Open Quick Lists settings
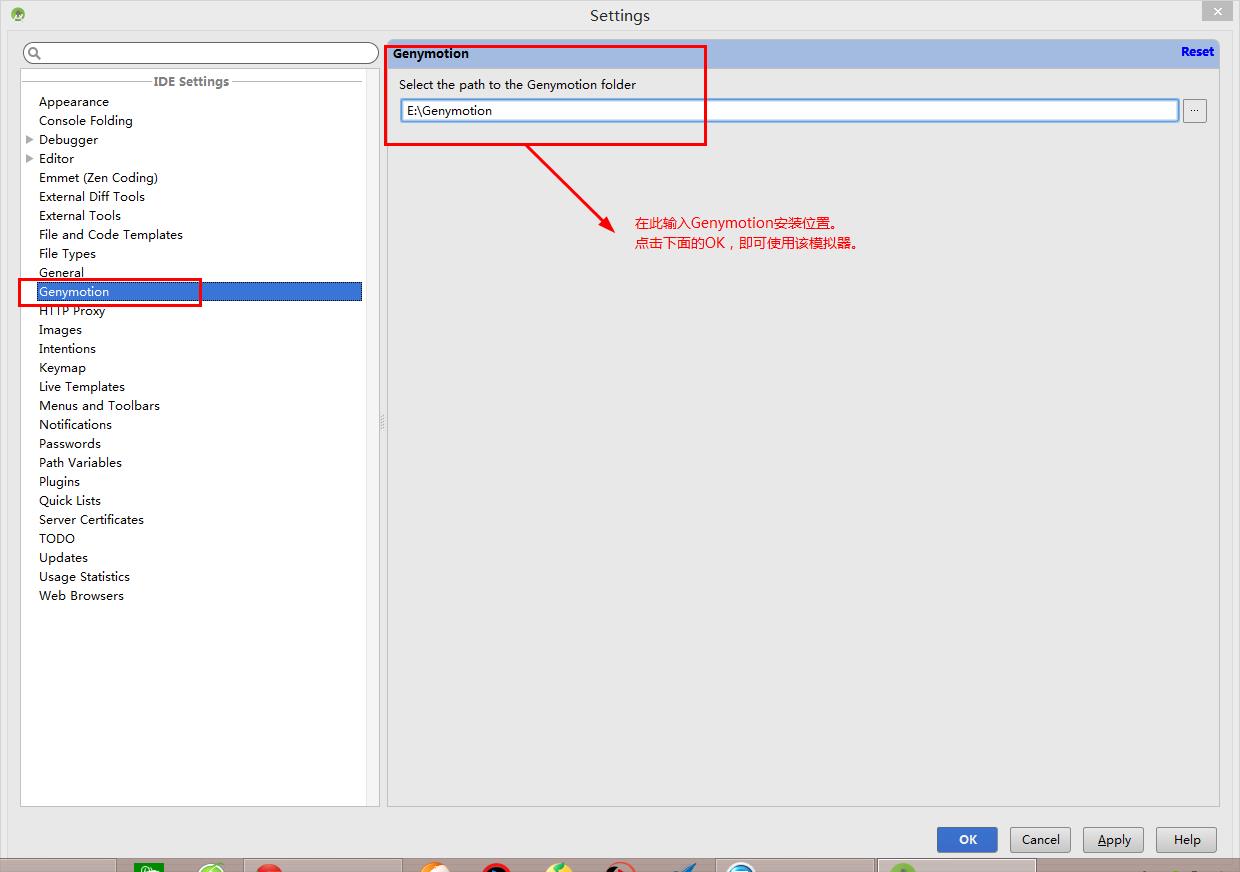Viewport: 1240px width, 872px height. tap(70, 501)
